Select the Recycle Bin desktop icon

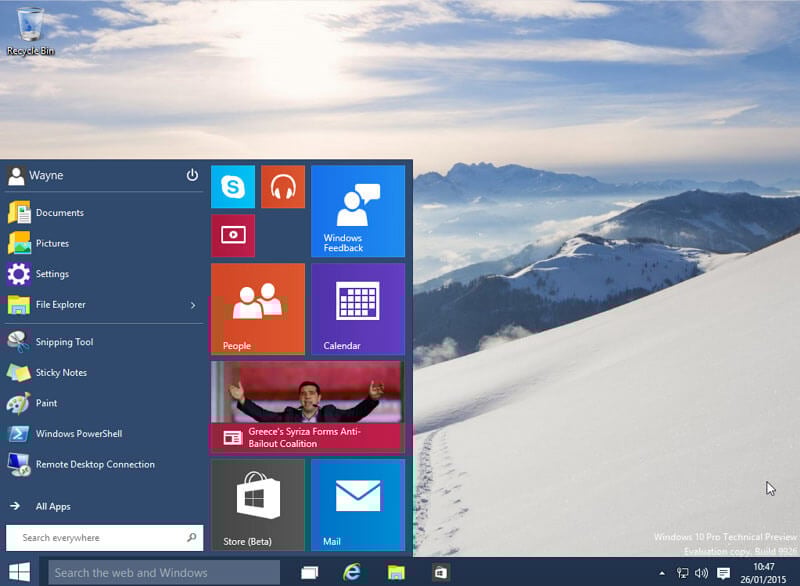[30, 30]
